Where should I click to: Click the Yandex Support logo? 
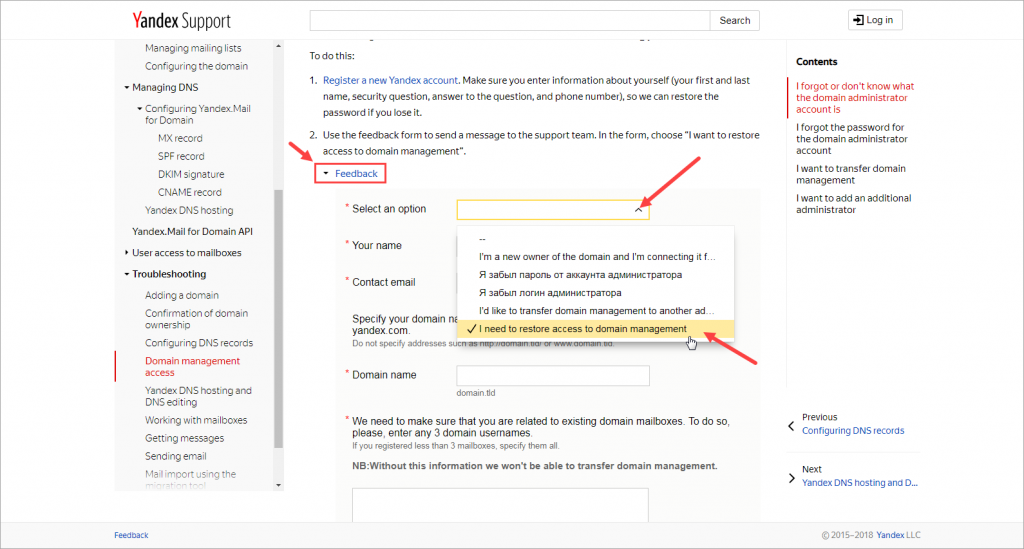(182, 21)
